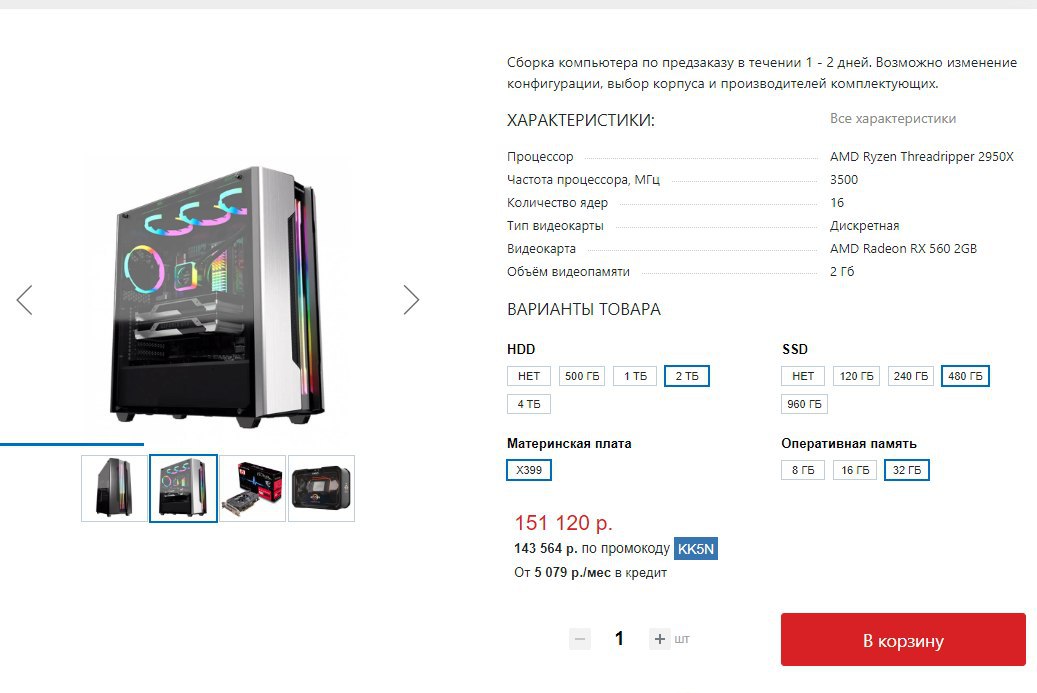Choose HDD option НЕТ
The height and width of the screenshot is (693, 1037).
tap(528, 376)
